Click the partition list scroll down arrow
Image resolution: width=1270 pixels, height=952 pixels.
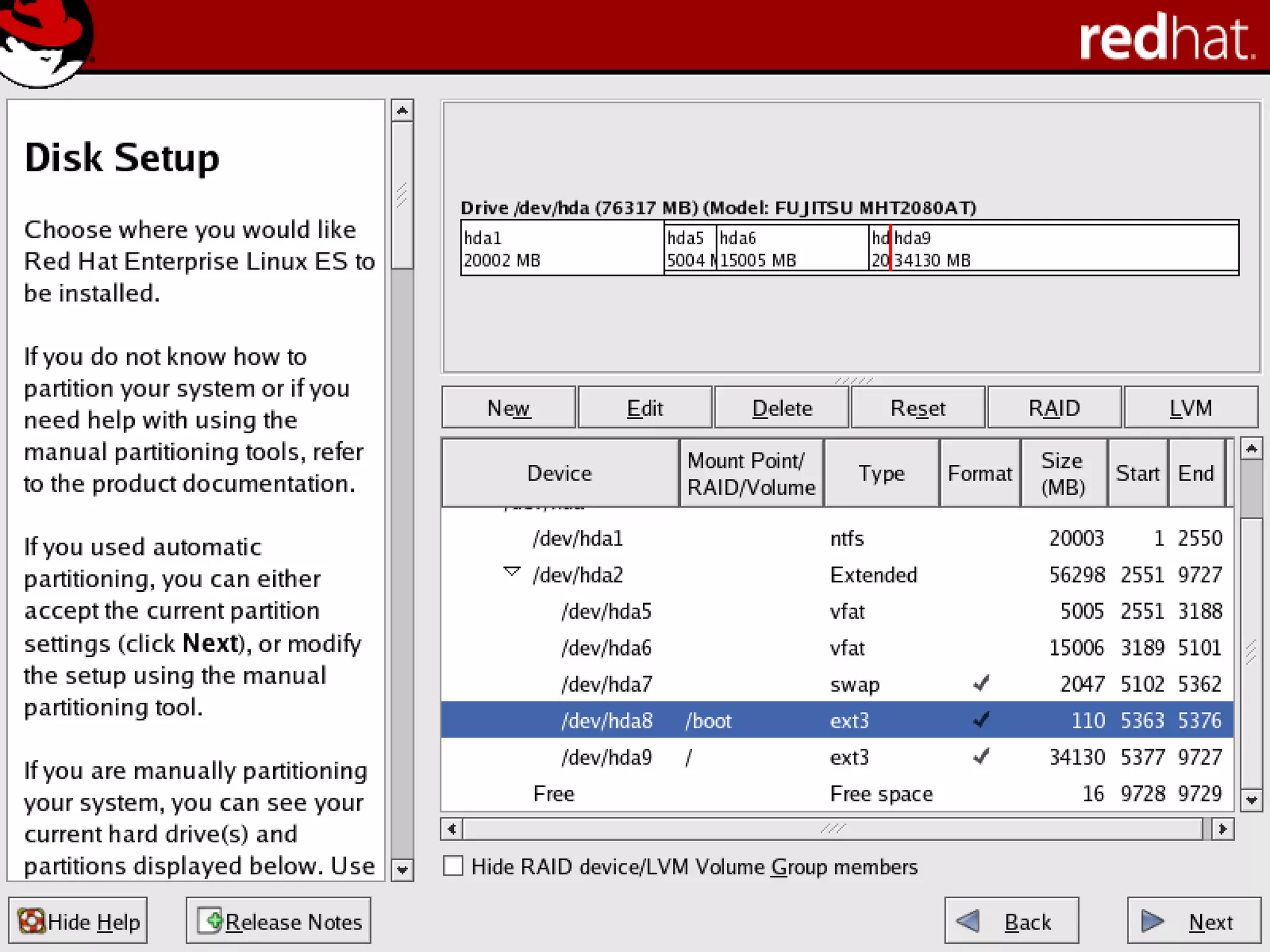1251,800
